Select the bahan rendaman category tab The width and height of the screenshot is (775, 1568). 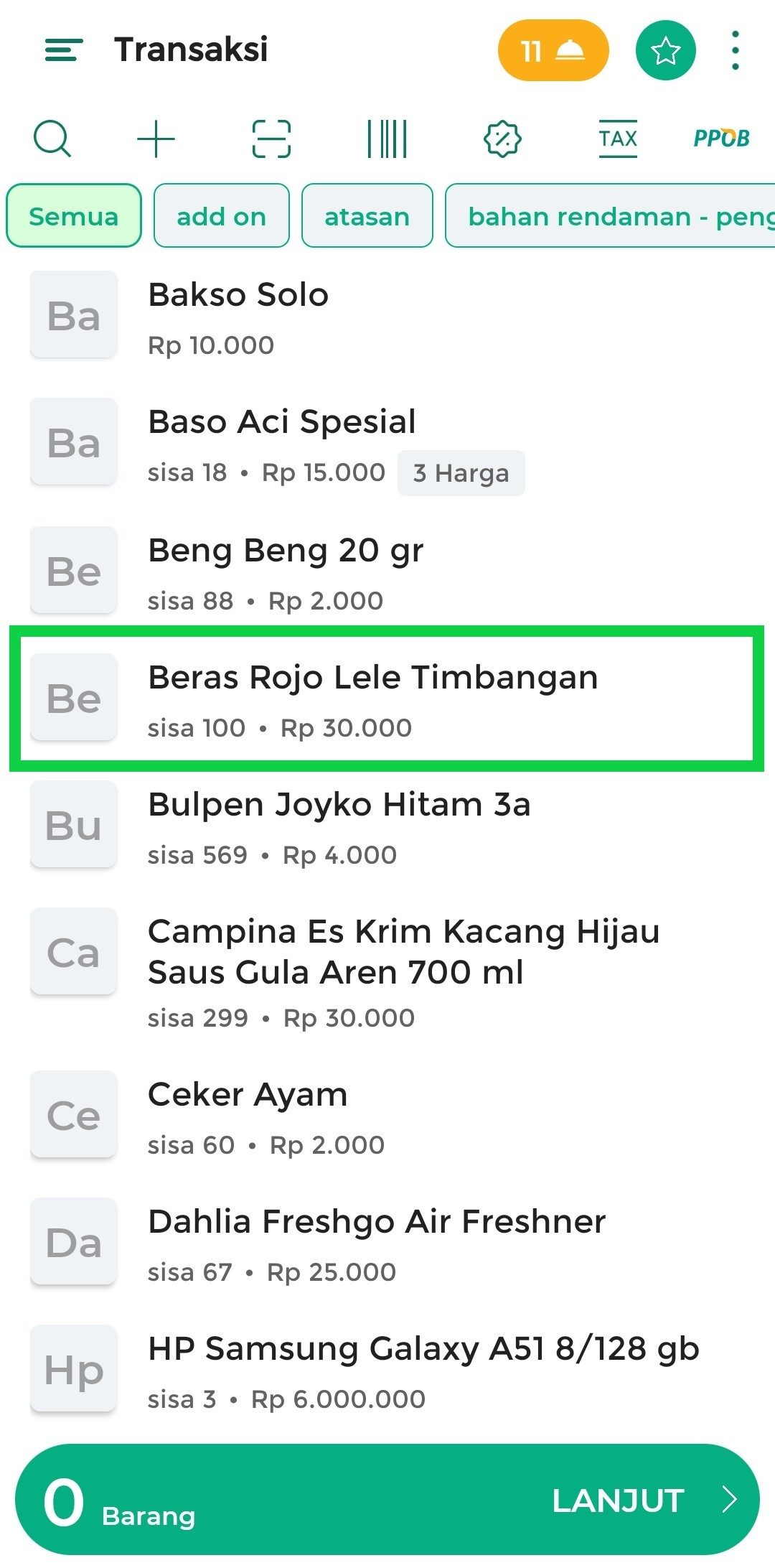[610, 216]
